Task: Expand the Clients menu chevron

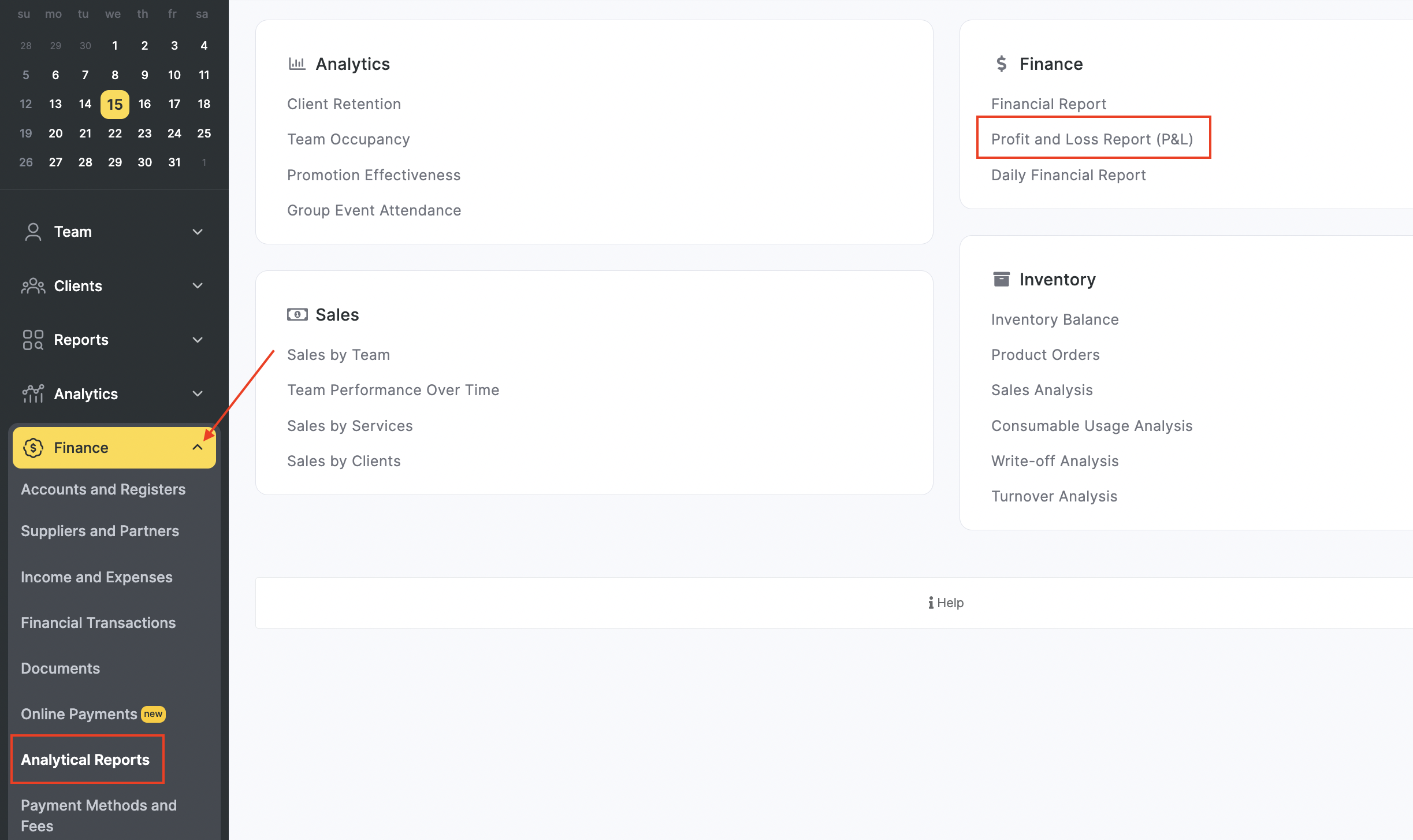Action: [198, 286]
